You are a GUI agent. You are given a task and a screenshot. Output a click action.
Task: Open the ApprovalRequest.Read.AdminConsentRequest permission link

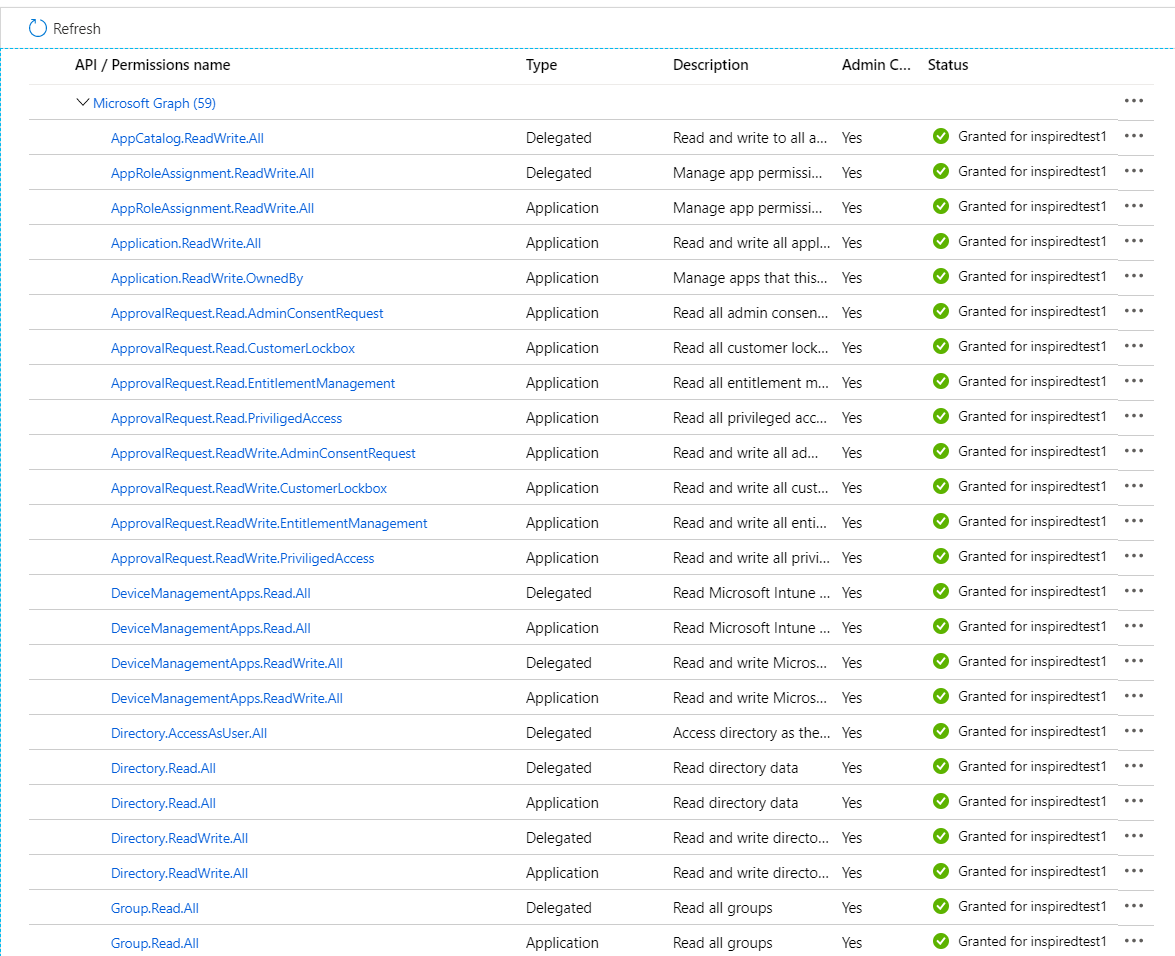click(247, 313)
